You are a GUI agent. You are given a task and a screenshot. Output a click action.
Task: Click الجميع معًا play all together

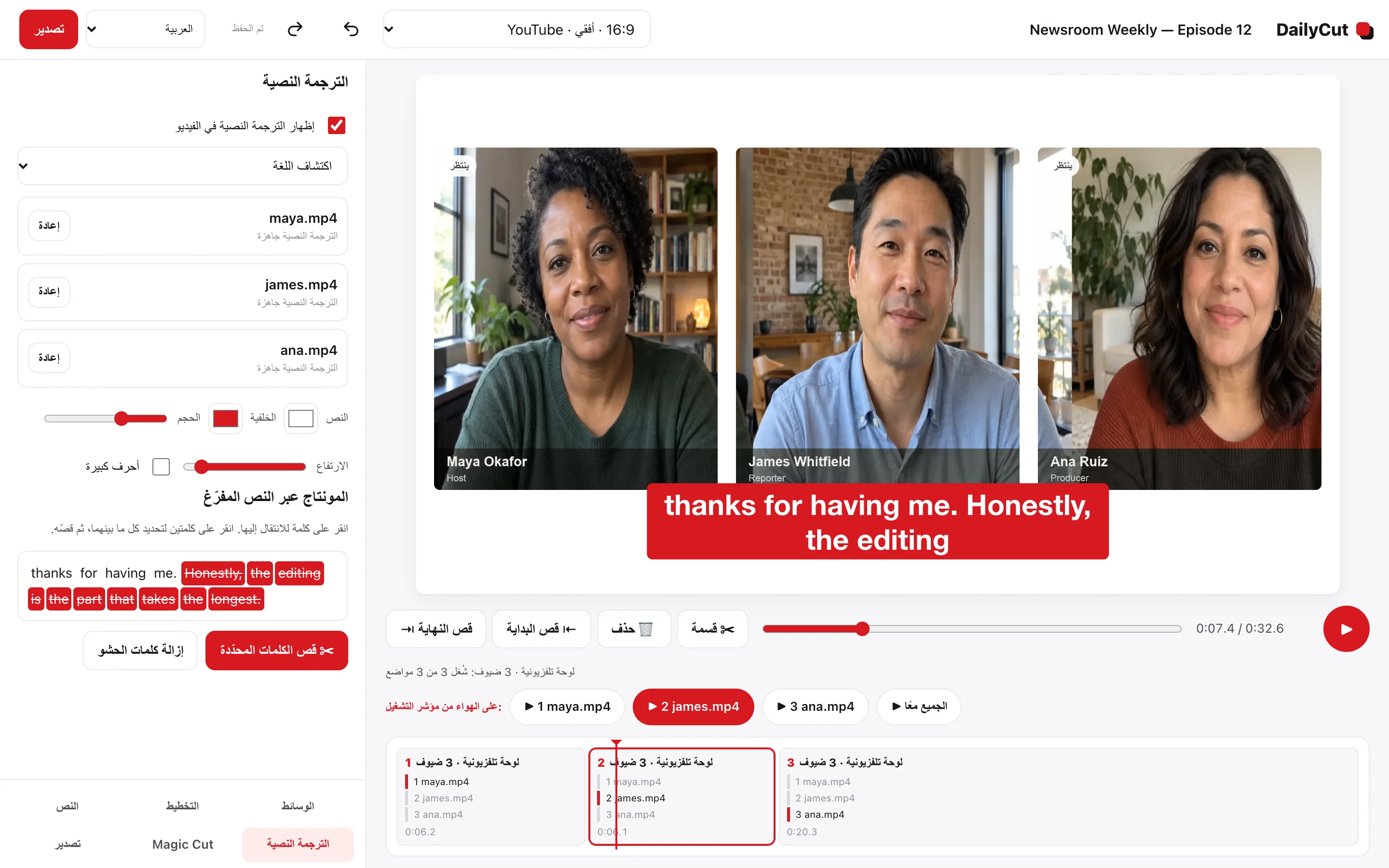click(919, 706)
